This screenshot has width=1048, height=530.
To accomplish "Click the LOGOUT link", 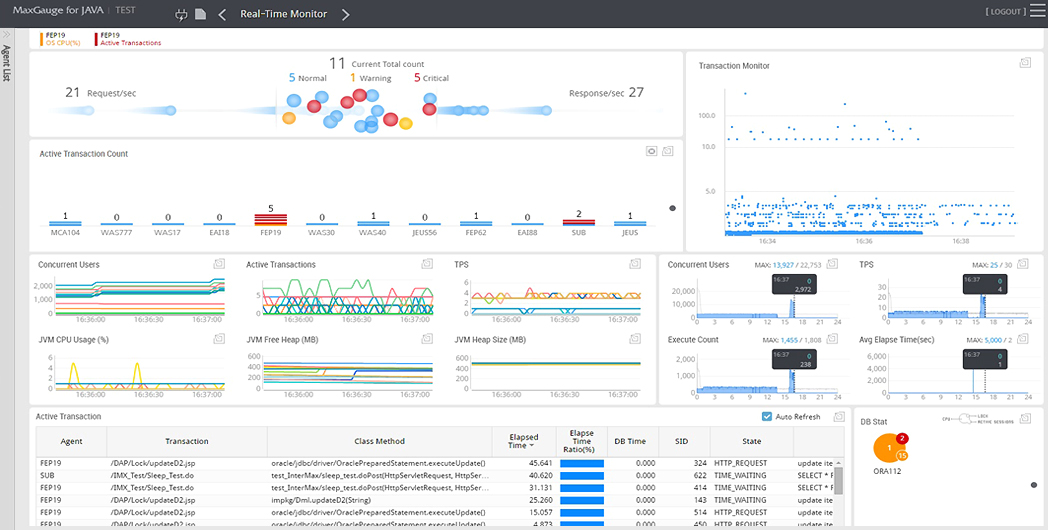I will [1005, 11].
